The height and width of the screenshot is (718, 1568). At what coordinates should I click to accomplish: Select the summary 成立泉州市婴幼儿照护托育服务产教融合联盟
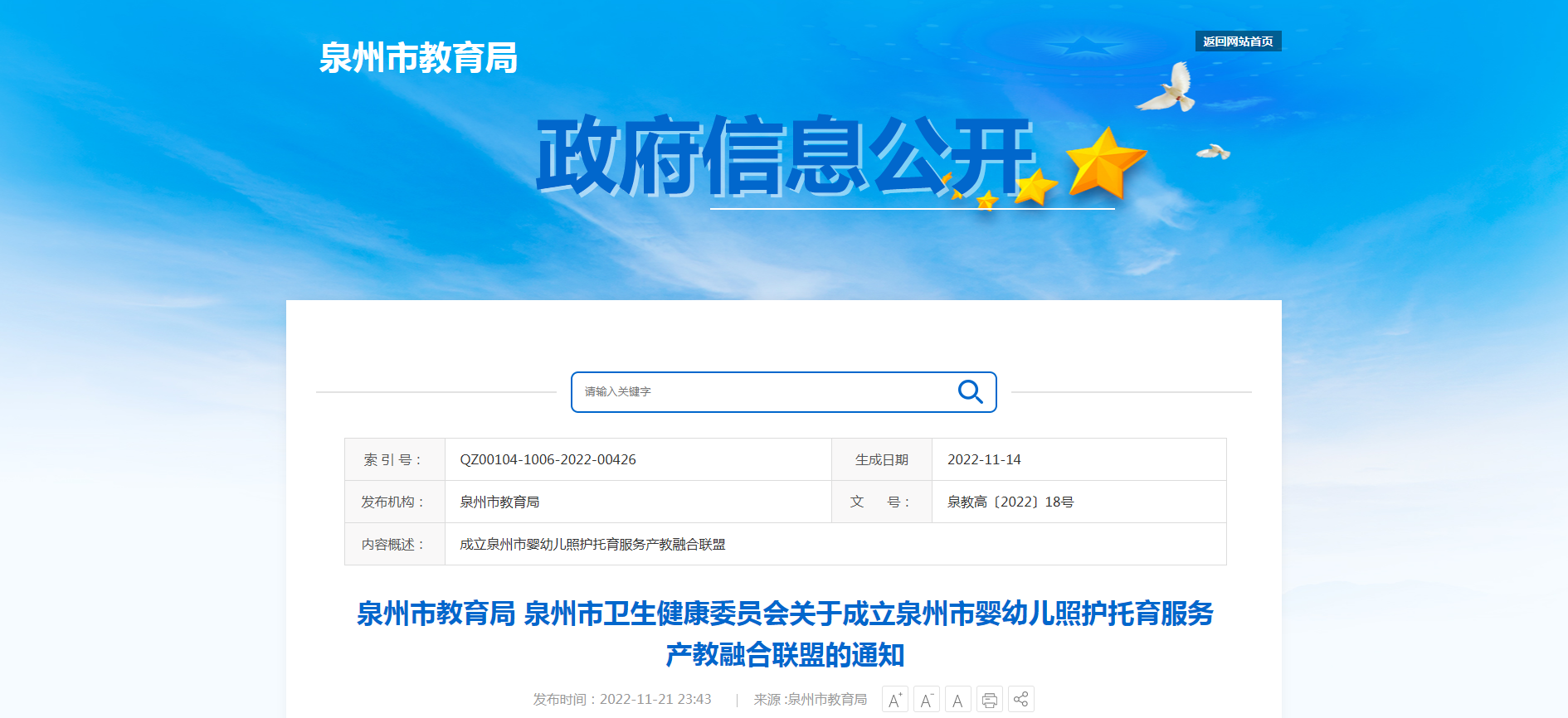592,544
